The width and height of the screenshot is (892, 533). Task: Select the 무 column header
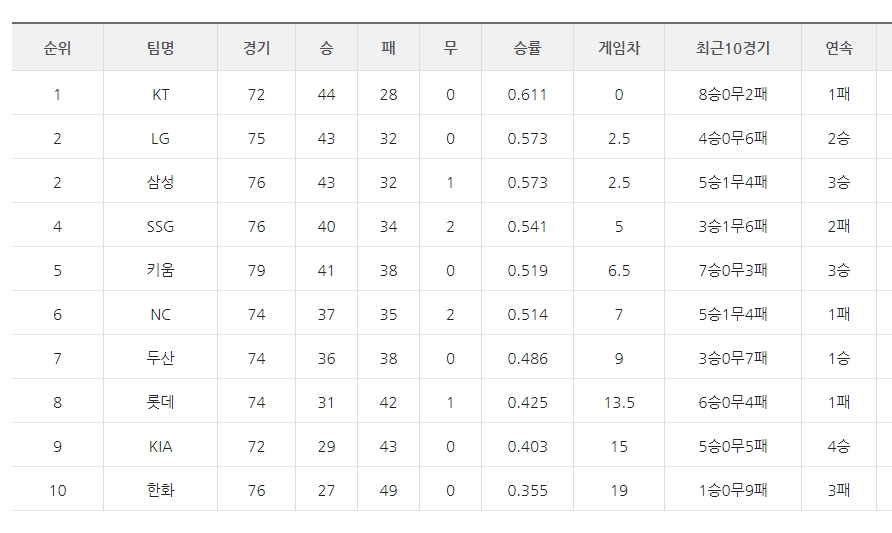tap(450, 48)
